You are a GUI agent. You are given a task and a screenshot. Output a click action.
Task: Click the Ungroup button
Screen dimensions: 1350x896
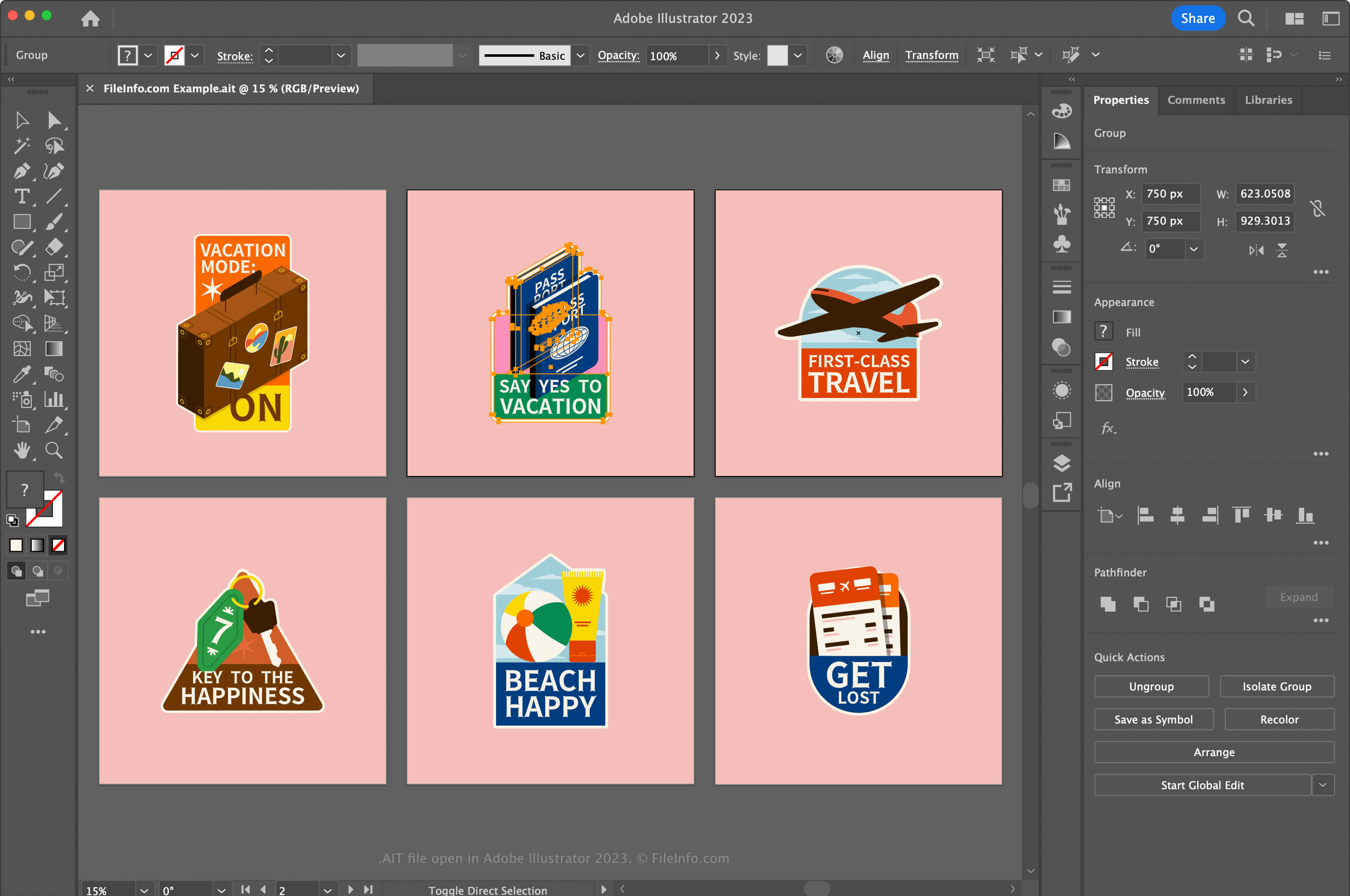1151,686
